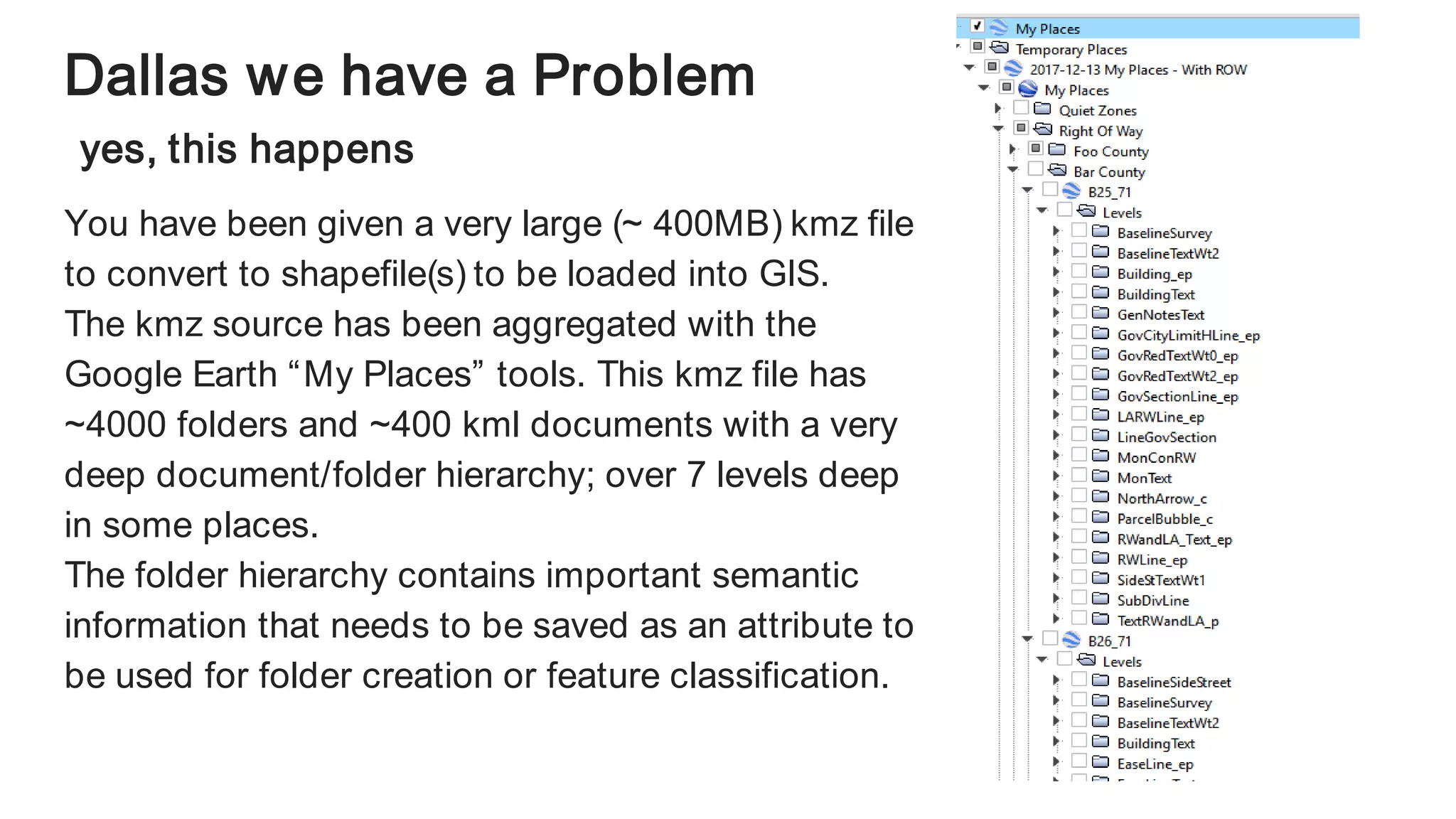Click the globe icon beside 2017-12-13 My Places
1456x819 pixels.
1013,68
